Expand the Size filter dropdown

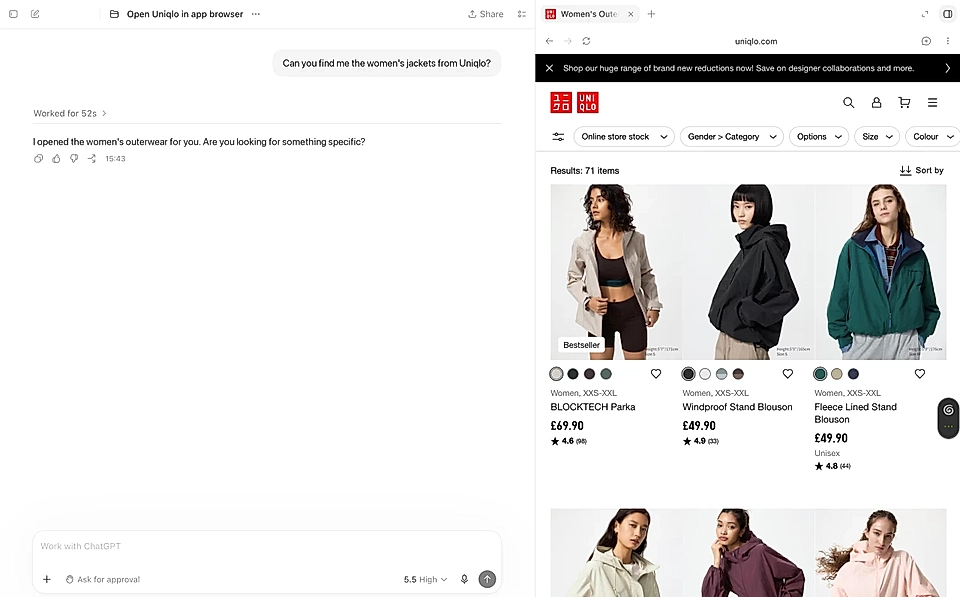coord(877,137)
